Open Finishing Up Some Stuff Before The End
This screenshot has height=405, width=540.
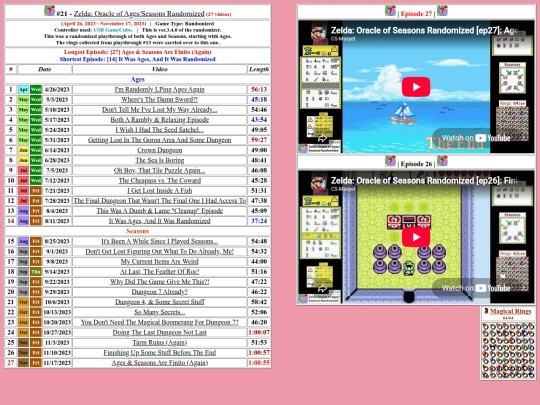pyautogui.click(x=159, y=353)
